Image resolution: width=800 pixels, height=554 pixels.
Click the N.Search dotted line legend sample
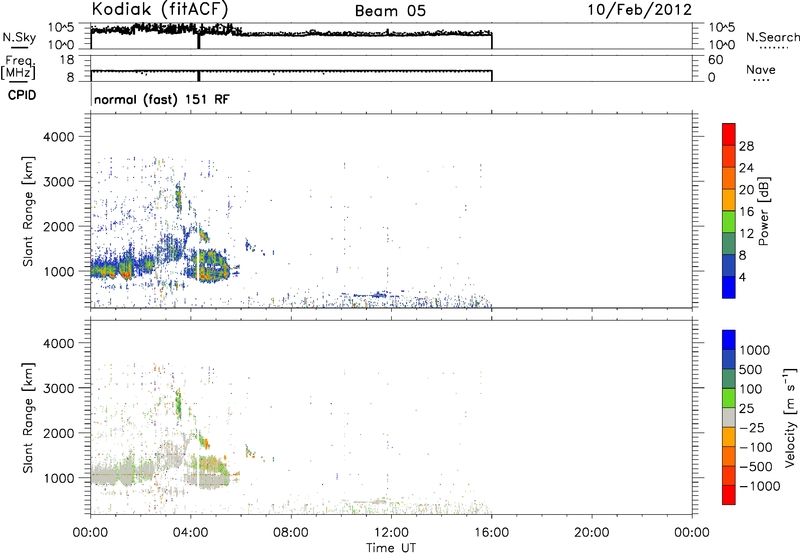[773, 48]
